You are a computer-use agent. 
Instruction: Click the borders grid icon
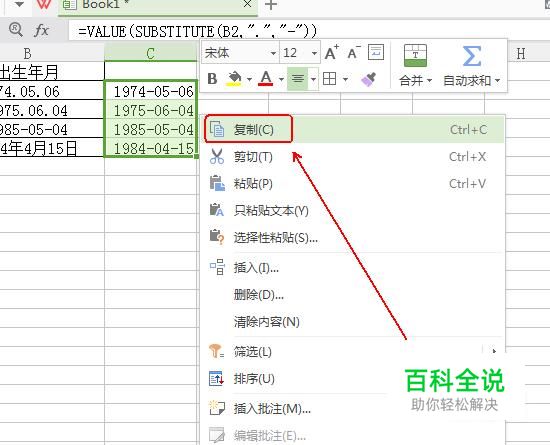(x=329, y=79)
